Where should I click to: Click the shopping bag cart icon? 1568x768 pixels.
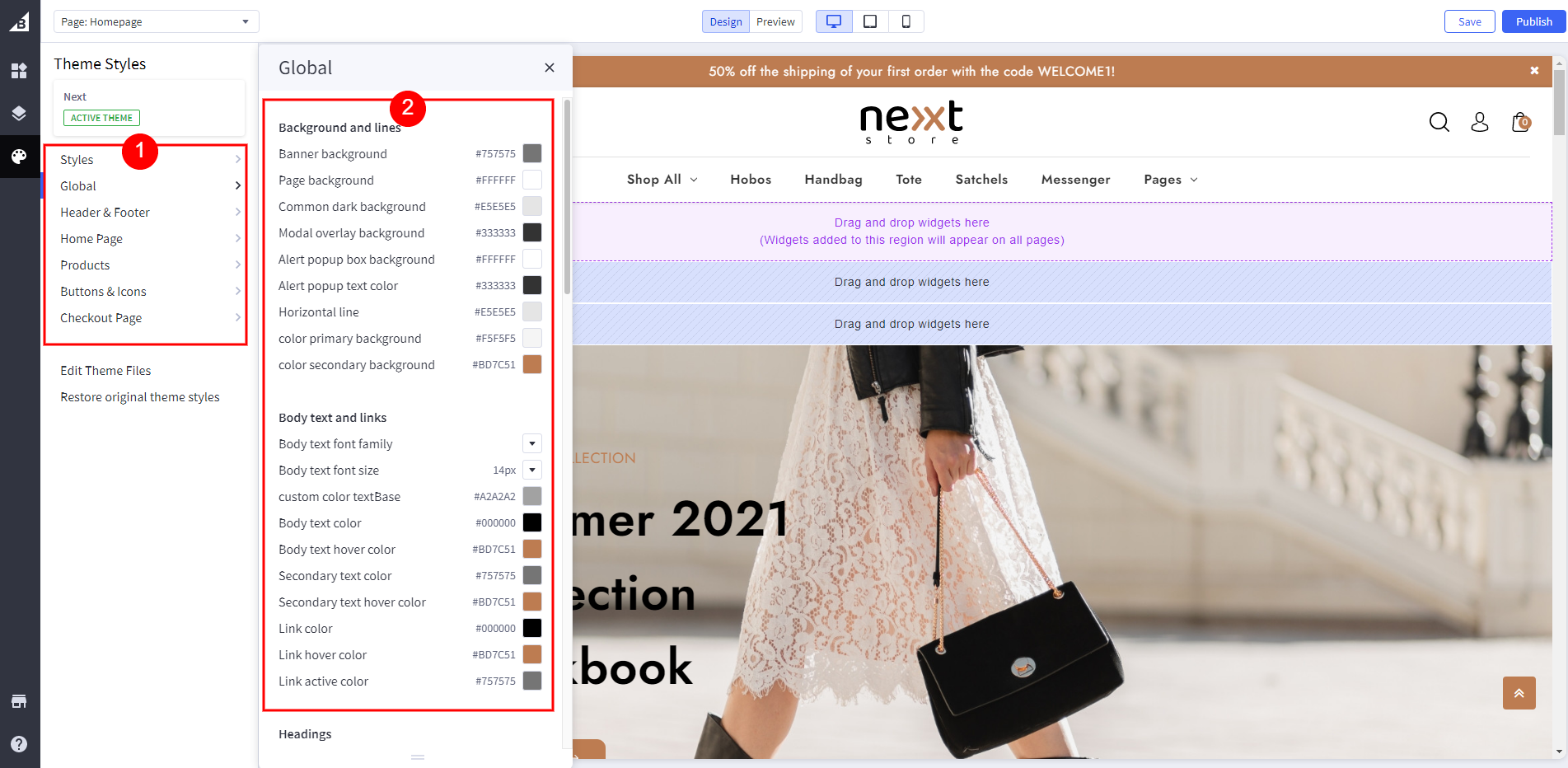click(1520, 122)
